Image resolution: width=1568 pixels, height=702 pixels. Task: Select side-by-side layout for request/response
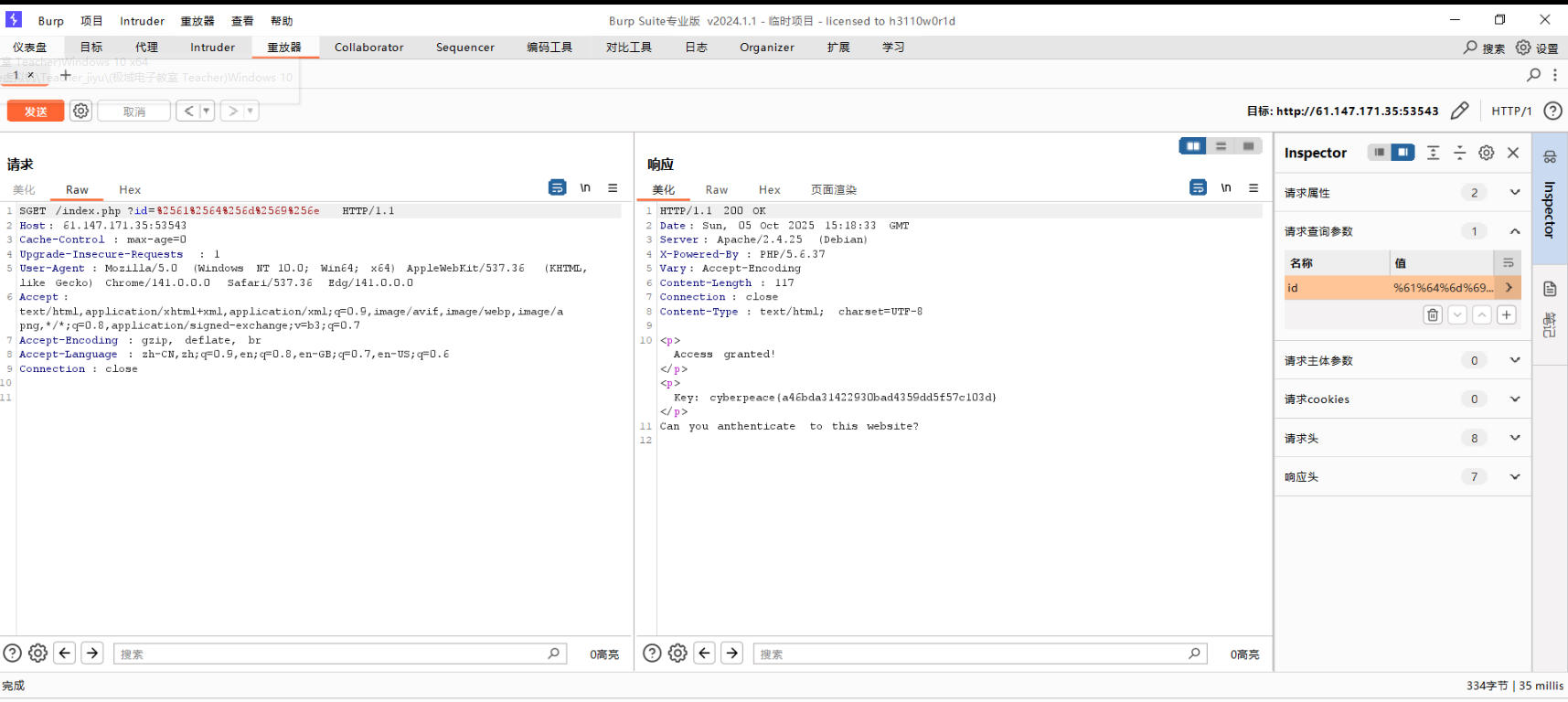[1192, 146]
